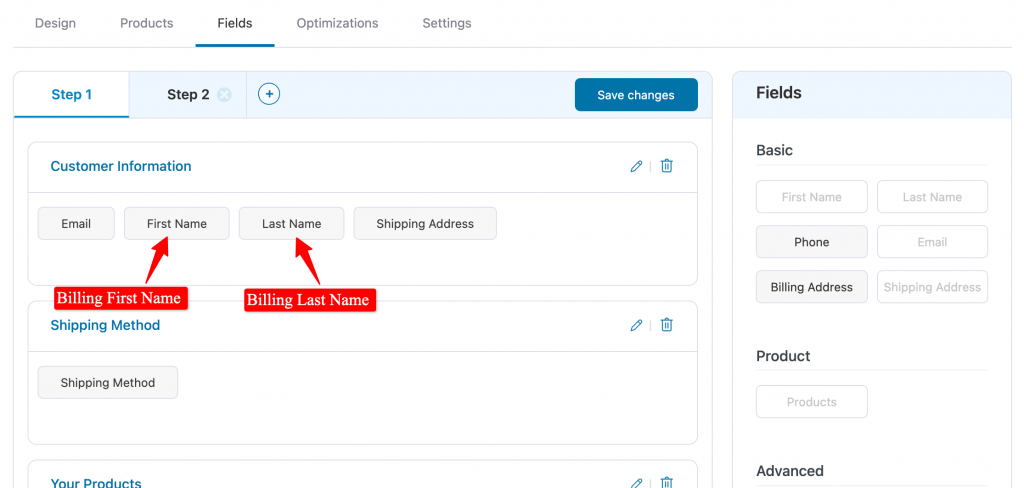This screenshot has height=488, width=1024.
Task: Switch to the Step 2 tab
Action: [x=188, y=95]
